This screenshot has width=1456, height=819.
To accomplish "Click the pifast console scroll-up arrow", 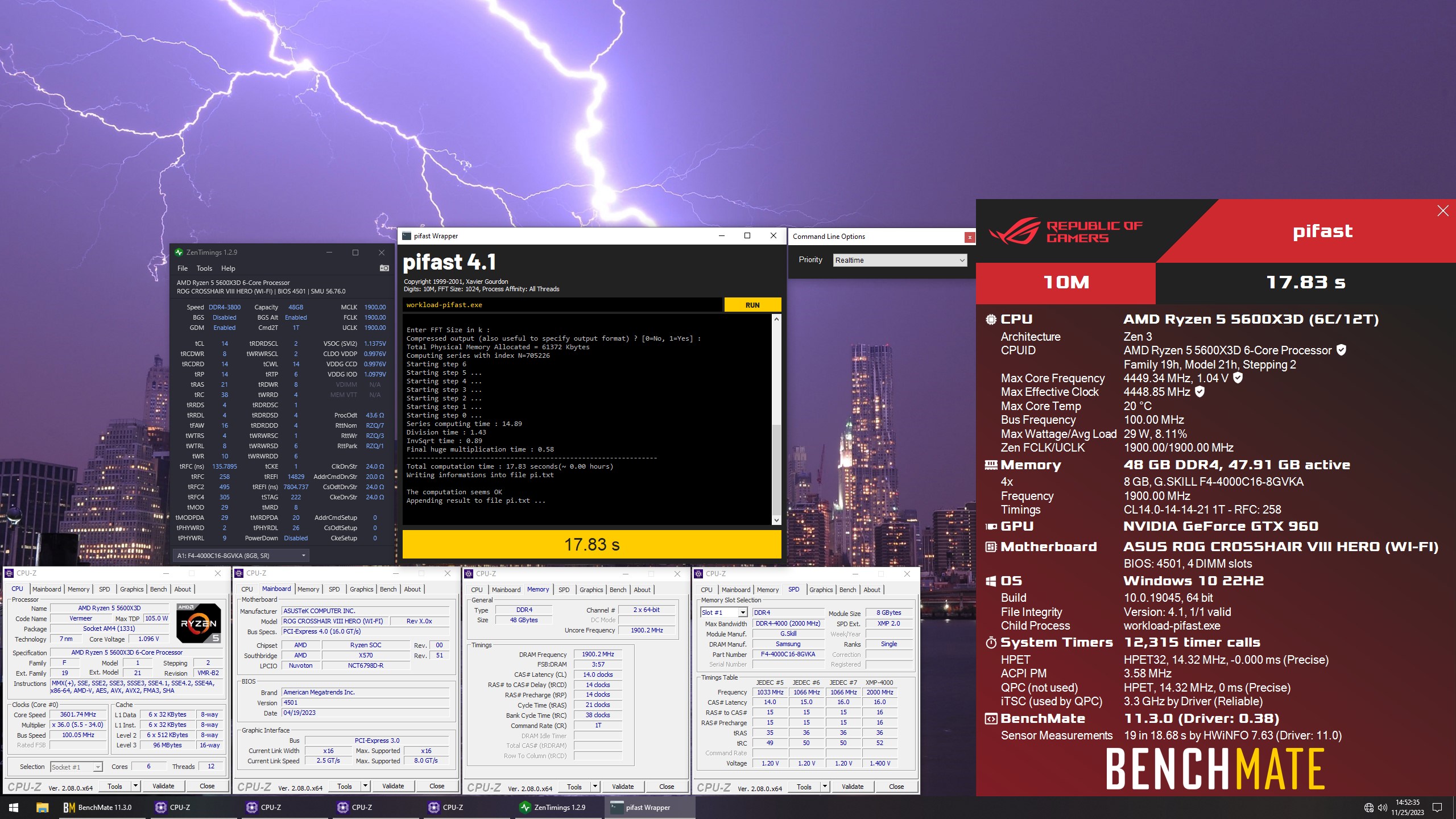I will [776, 319].
